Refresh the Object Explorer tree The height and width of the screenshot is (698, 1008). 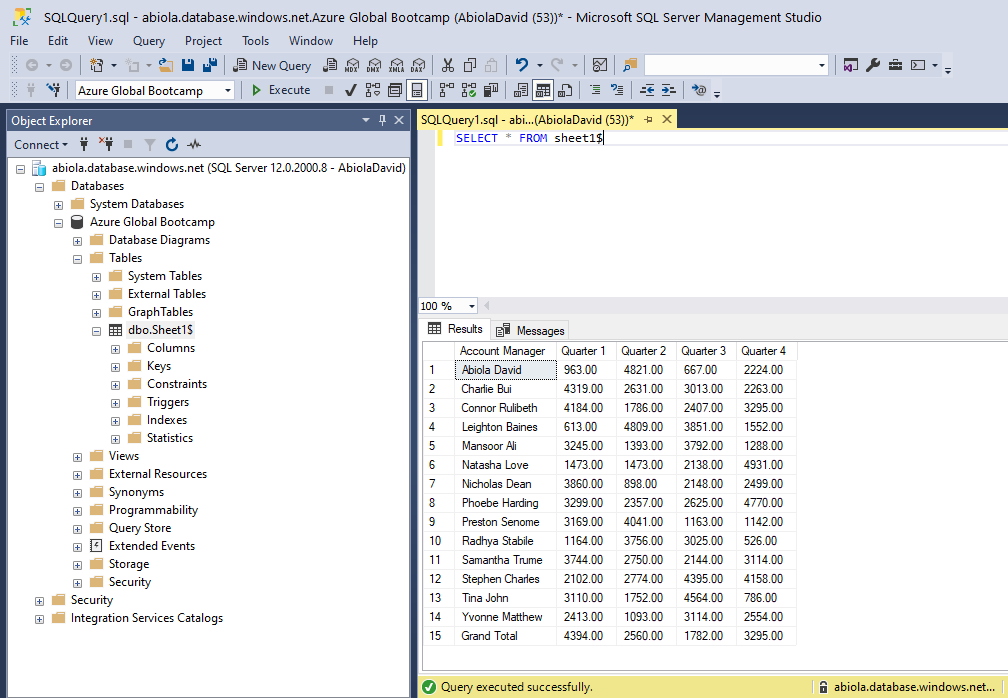coord(172,145)
